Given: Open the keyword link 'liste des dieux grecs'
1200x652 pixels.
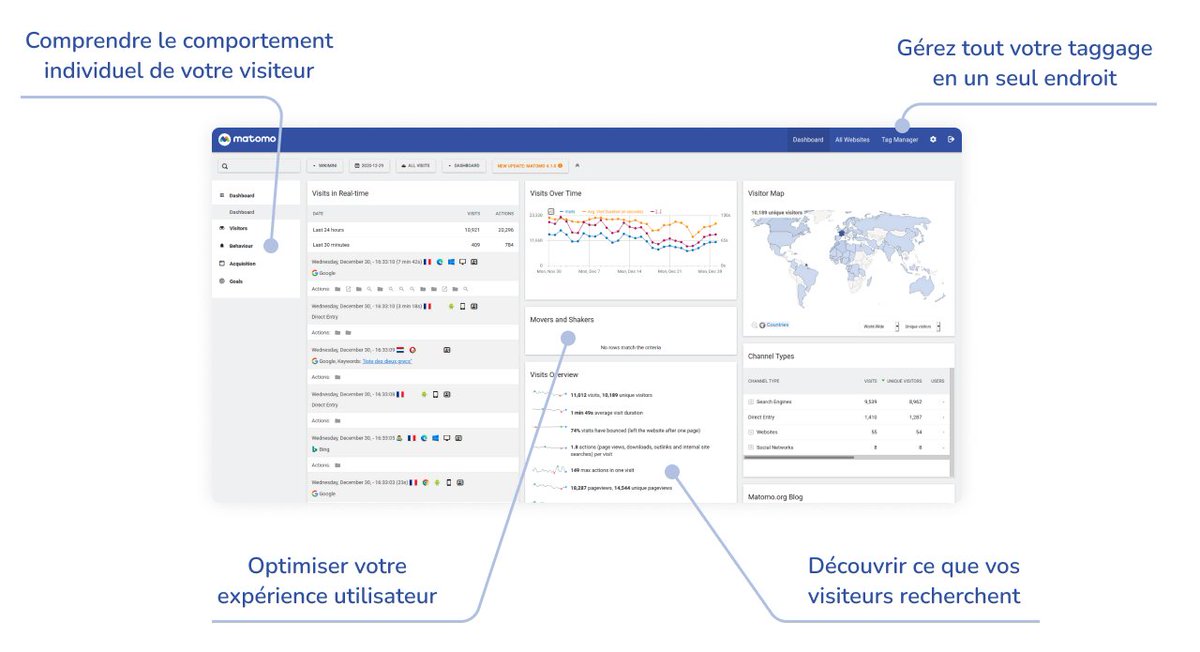Looking at the screenshot, I should coord(387,361).
